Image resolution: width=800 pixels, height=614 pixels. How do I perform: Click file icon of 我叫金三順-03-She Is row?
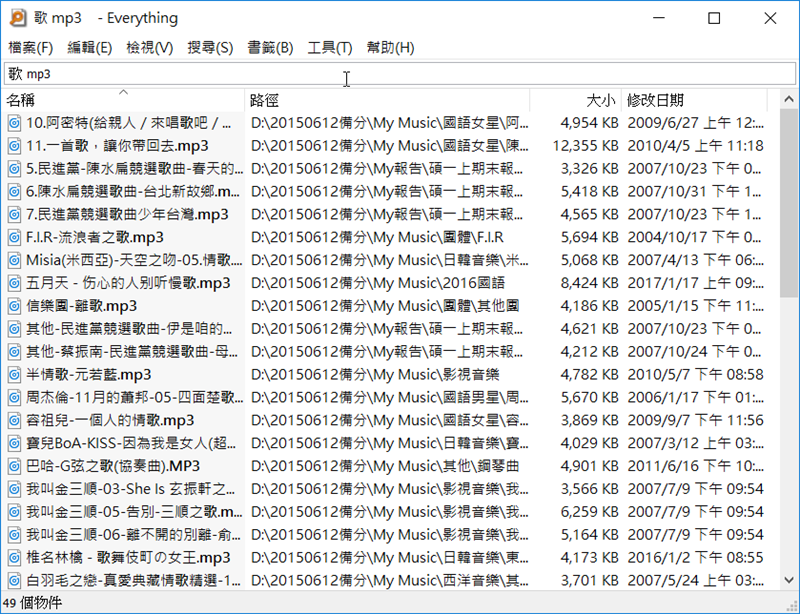pyautogui.click(x=15, y=489)
